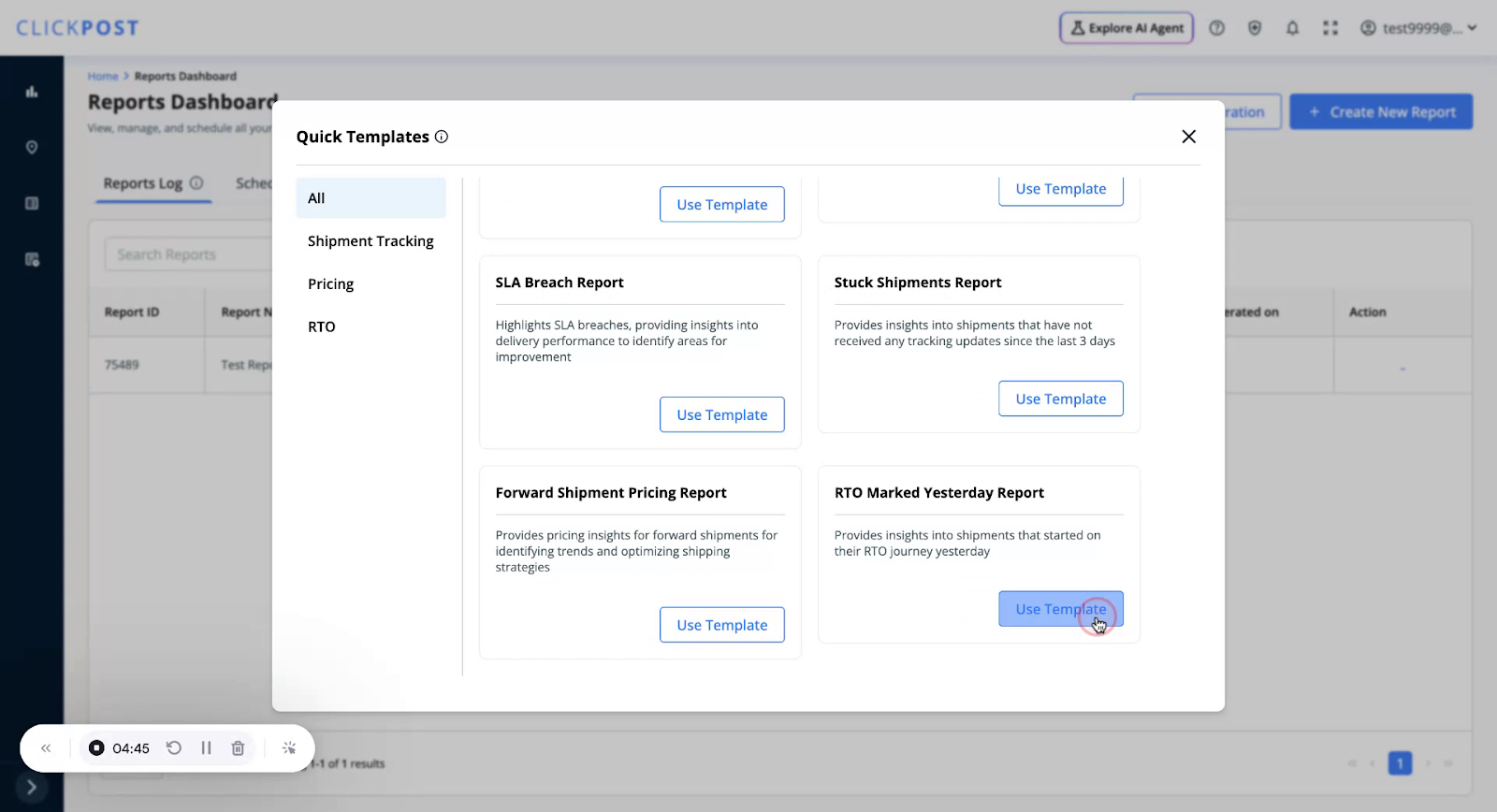Click the shield icon in header
This screenshot has width=1497, height=812.
pyautogui.click(x=1255, y=28)
